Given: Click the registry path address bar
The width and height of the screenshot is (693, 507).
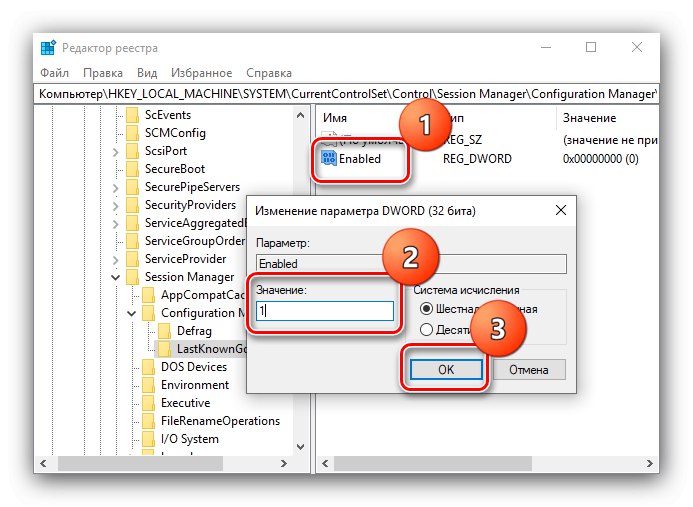Looking at the screenshot, I should 346,94.
